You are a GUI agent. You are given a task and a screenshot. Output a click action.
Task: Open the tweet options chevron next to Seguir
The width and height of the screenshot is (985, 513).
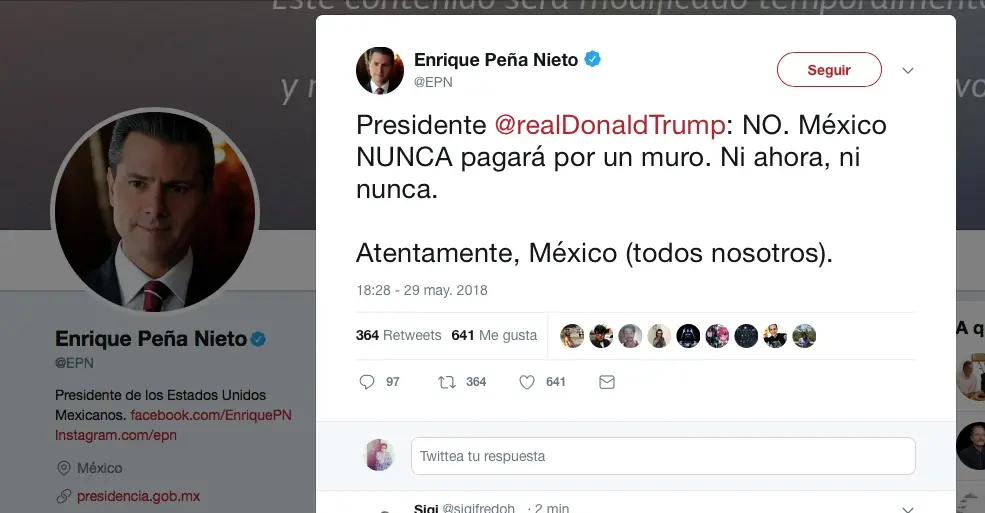908,71
